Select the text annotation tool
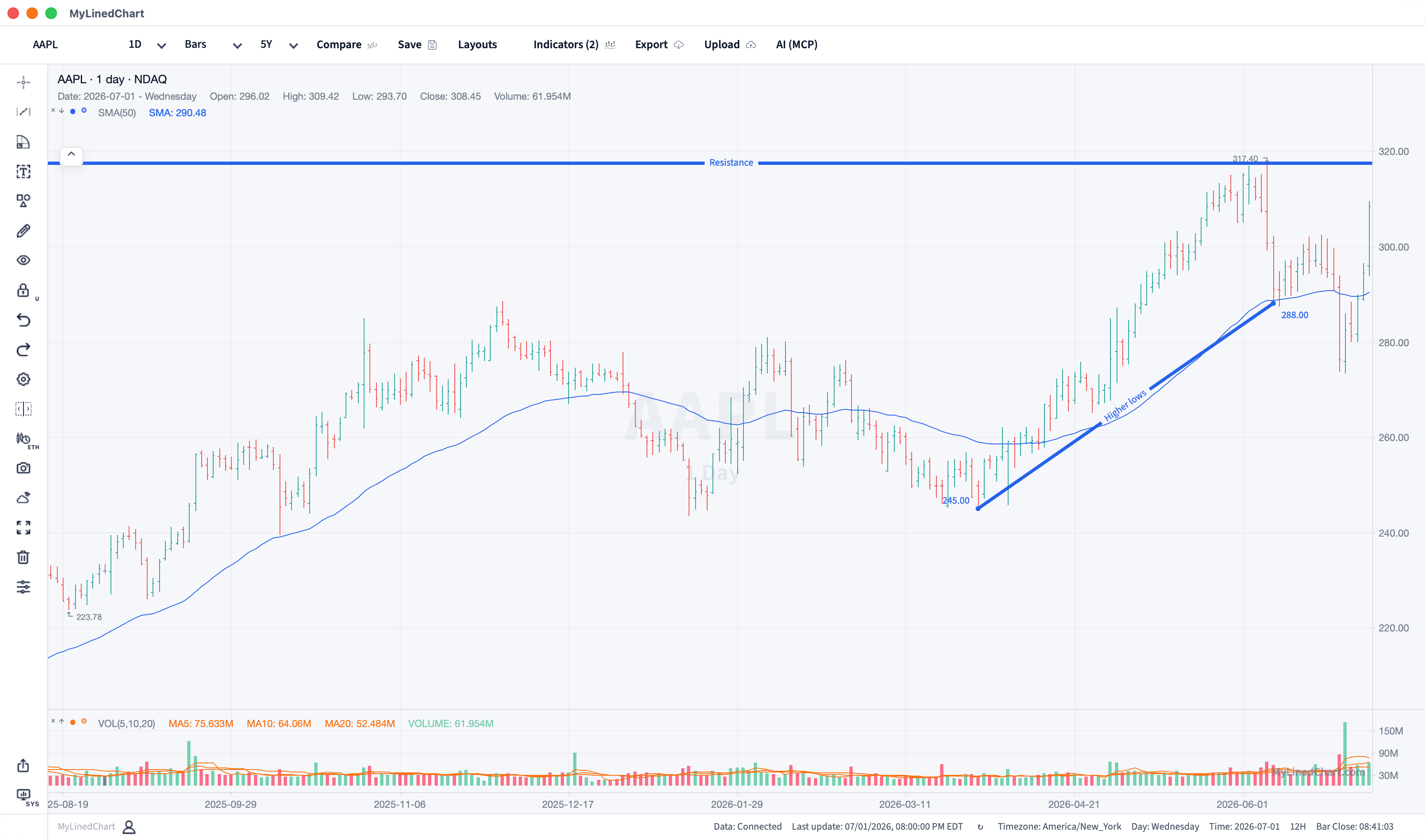Screen dimensions: 1425x840 coord(23,171)
